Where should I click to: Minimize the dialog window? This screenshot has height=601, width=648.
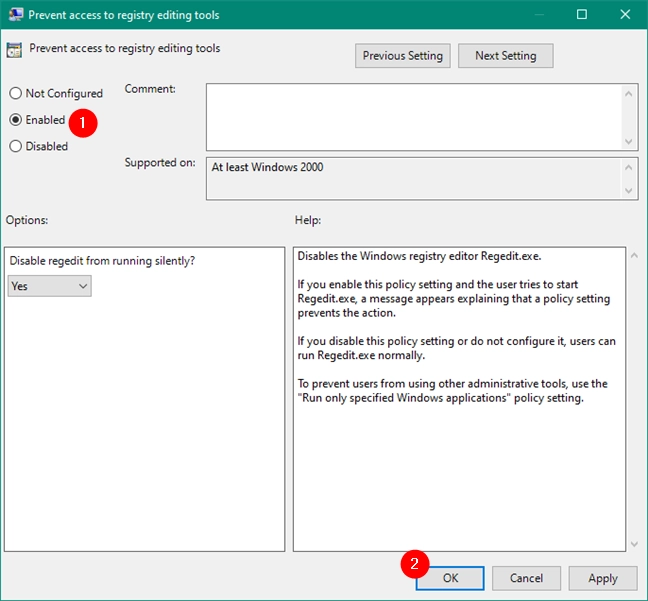pyautogui.click(x=539, y=14)
